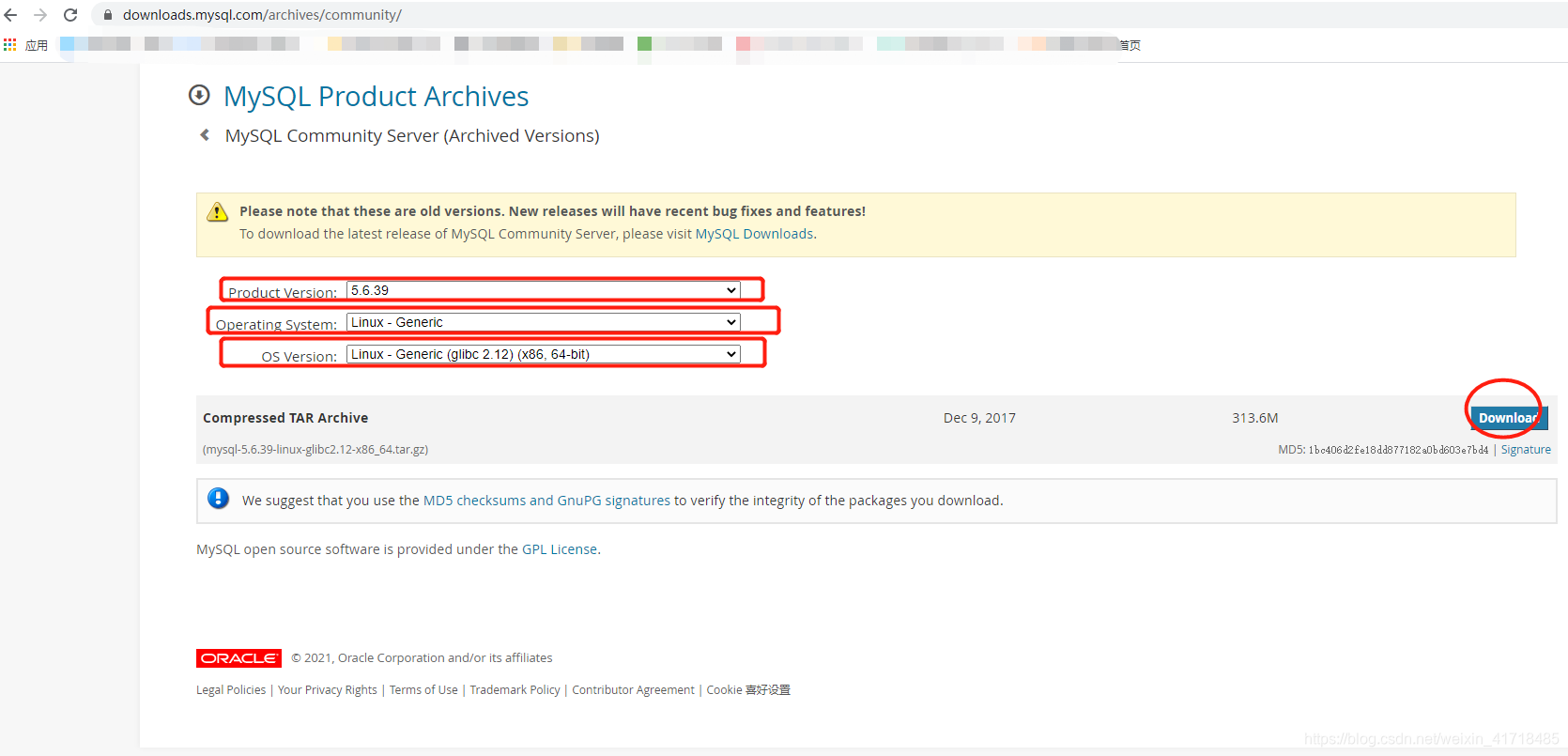Image resolution: width=1568 pixels, height=756 pixels.
Task: Open Legal Policies footer link
Action: coord(231,689)
